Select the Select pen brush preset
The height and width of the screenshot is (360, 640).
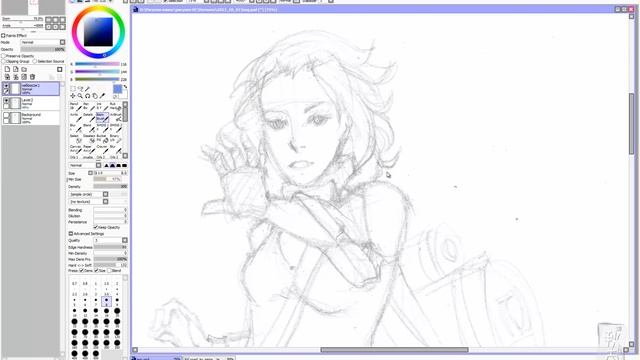(x=76, y=138)
